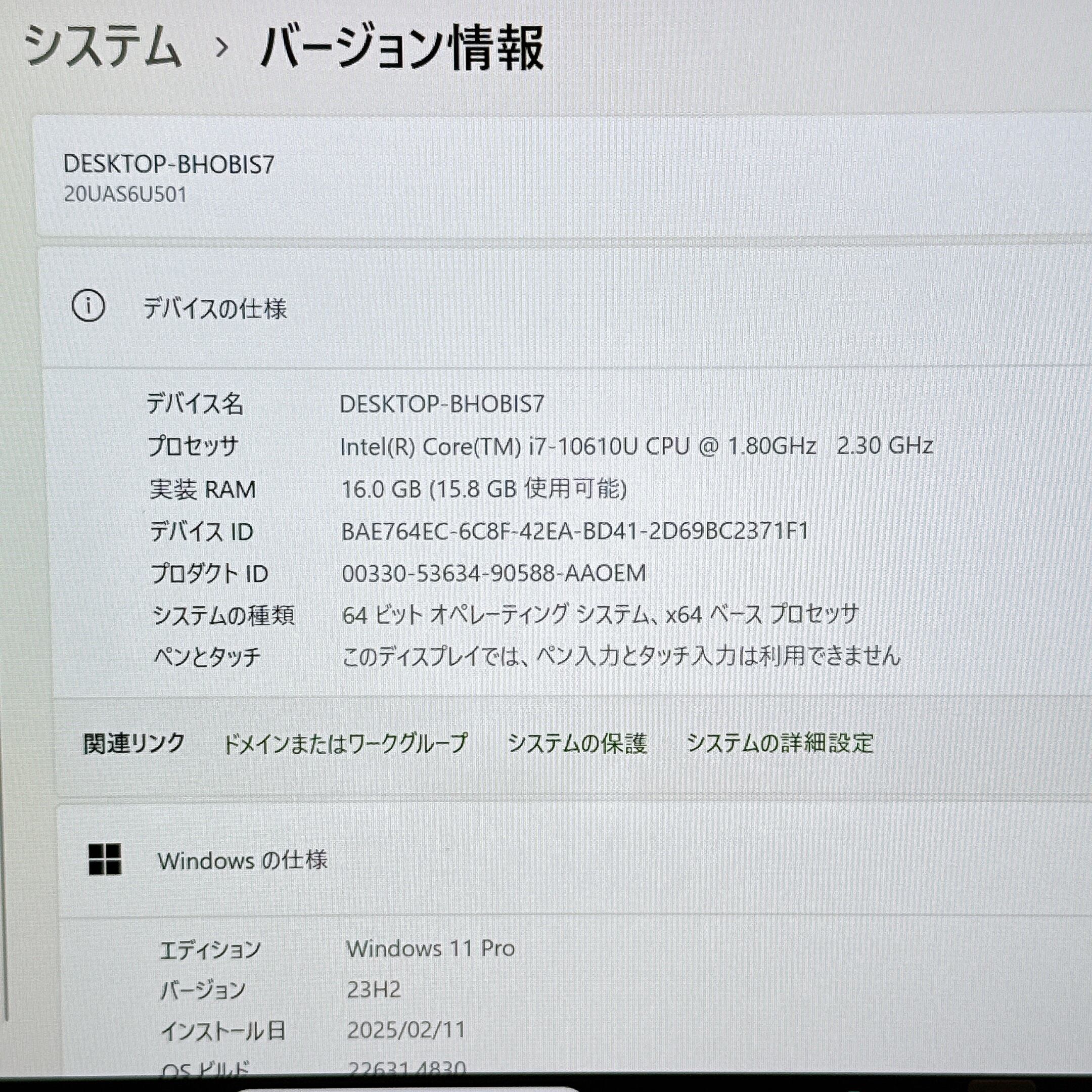1092x1092 pixels.
Task: Click the Windows logo icon
Action: tap(105, 859)
